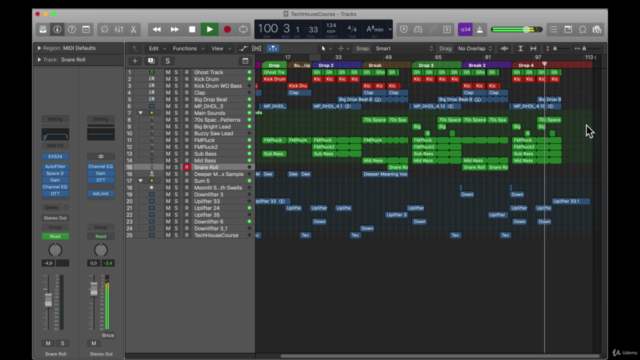
Task: Open the Edit menu
Action: coord(157,49)
